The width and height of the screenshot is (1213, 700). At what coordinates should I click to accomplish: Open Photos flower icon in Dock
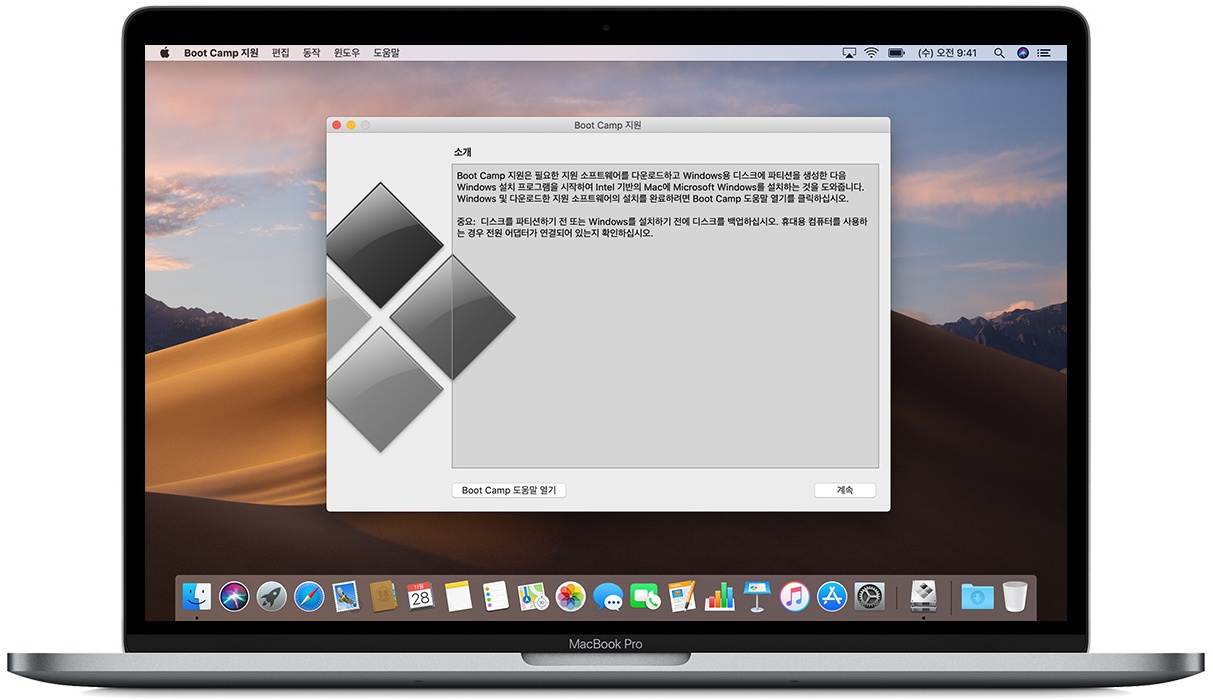coord(571,597)
